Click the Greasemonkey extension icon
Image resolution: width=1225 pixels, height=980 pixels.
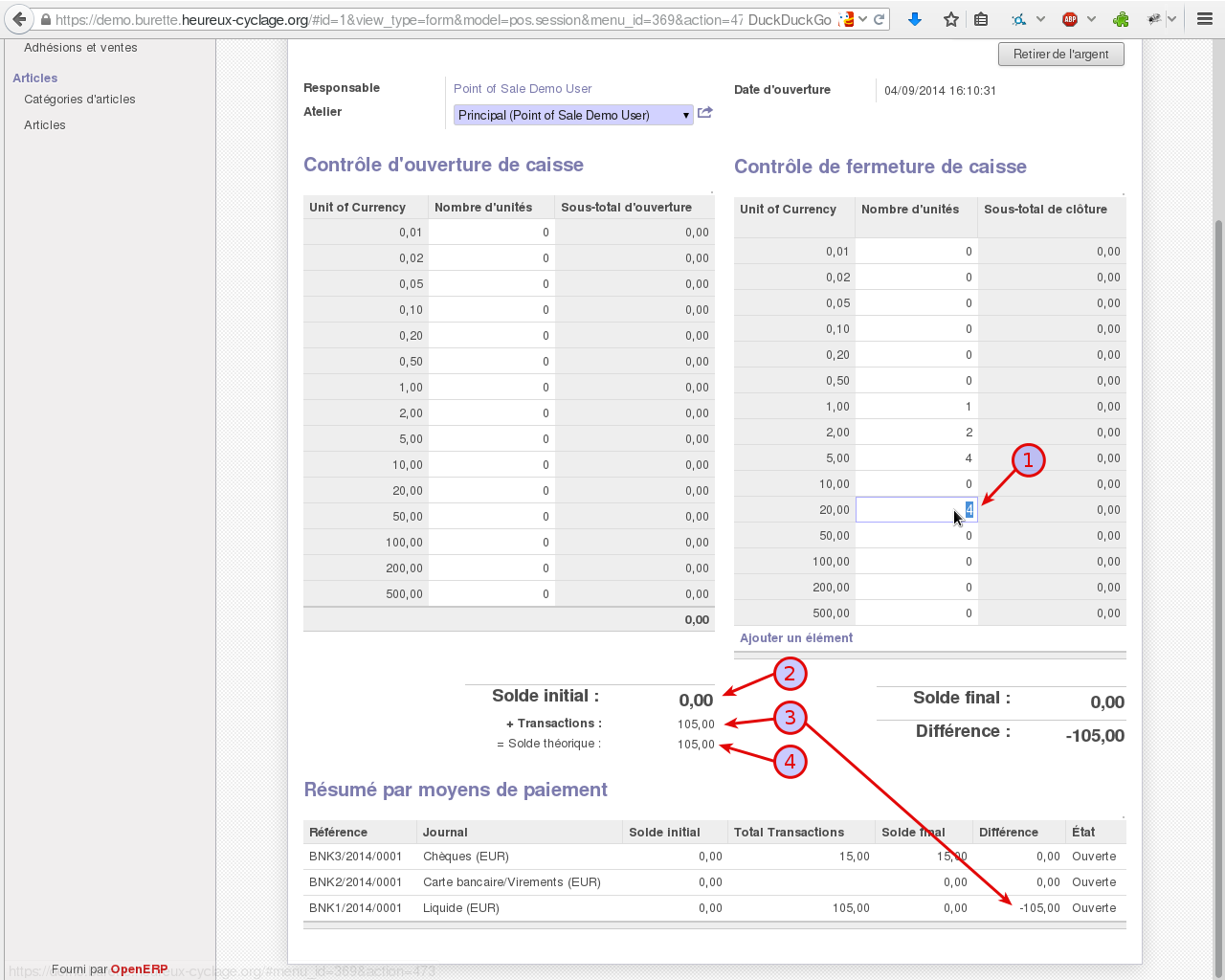[x=1154, y=19]
